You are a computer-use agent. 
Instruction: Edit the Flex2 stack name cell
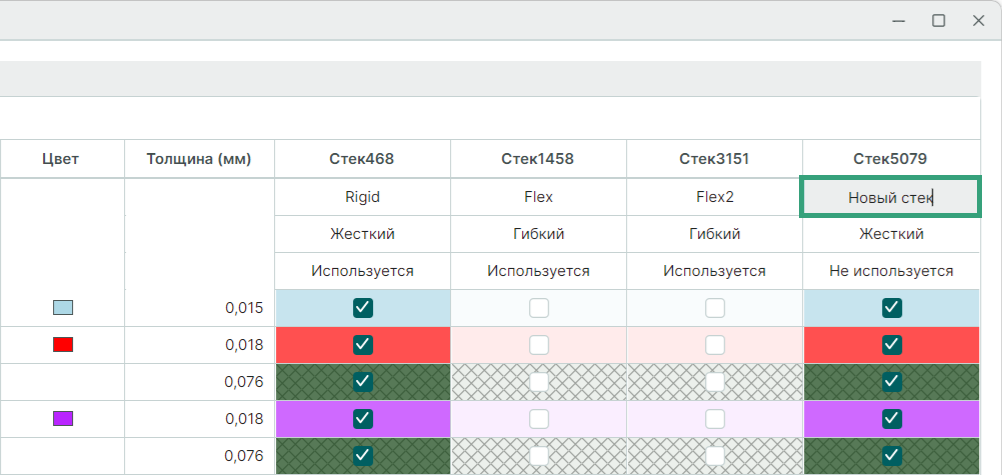coord(715,197)
